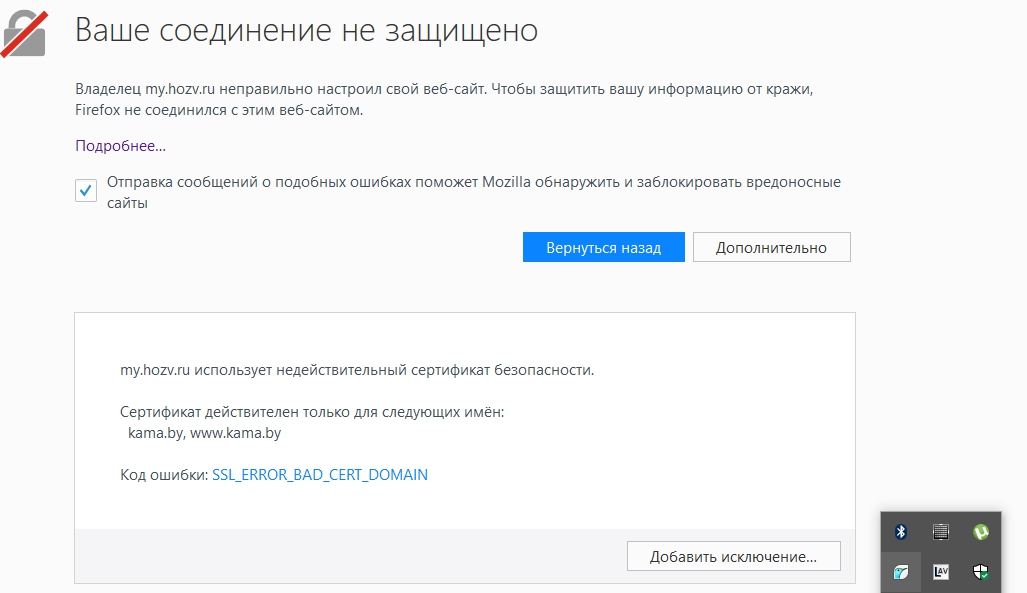Open the SSL_ERROR_BAD_CERT_DOMAIN error code link
The width and height of the screenshot is (1027, 593).
[x=320, y=475]
